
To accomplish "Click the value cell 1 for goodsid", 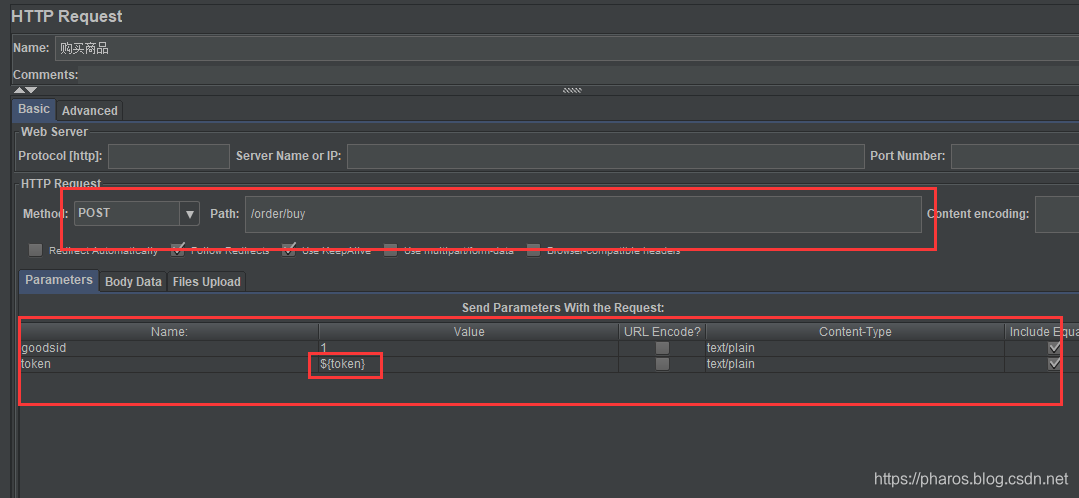I will pyautogui.click(x=468, y=349).
